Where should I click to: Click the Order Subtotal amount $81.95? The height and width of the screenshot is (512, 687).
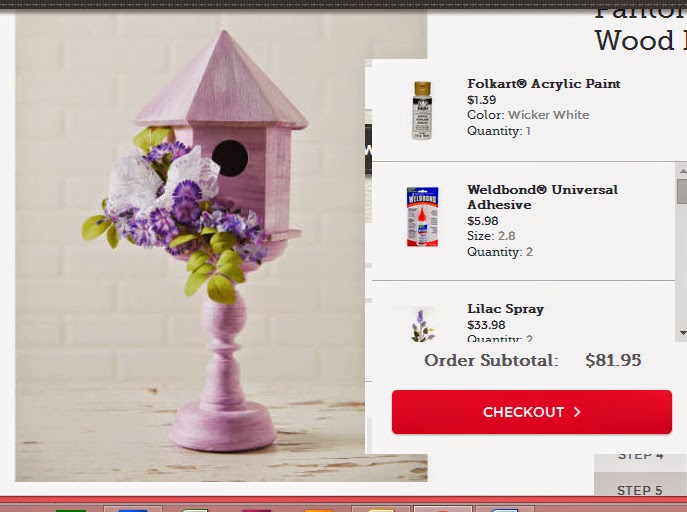[x=613, y=360]
